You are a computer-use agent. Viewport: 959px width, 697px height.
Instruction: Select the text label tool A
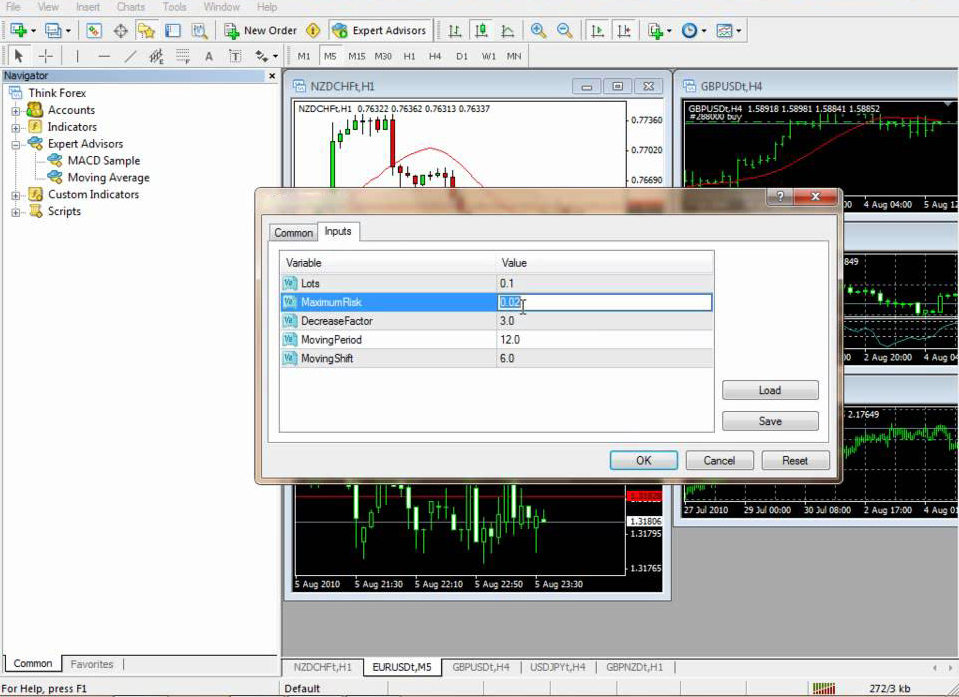click(209, 56)
